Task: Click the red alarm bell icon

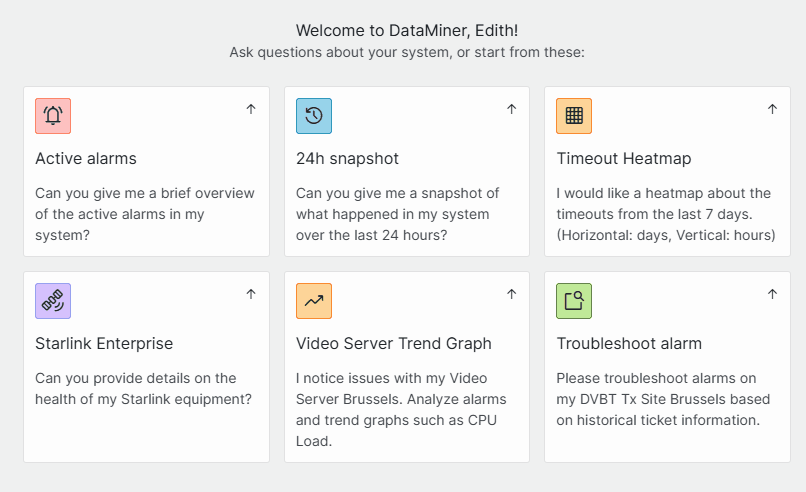Action: click(53, 116)
